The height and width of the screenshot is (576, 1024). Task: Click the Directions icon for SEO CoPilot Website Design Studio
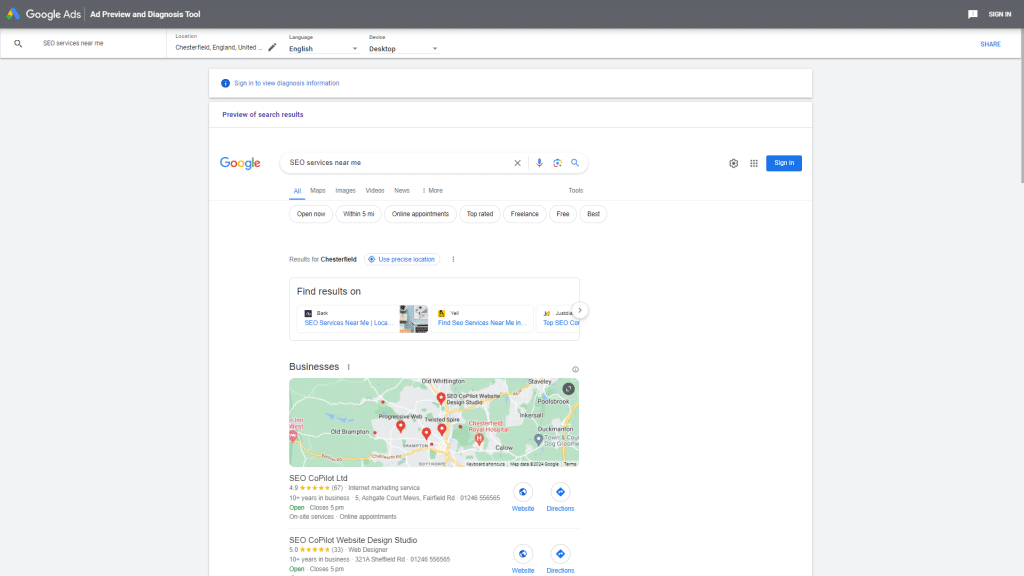[x=560, y=555]
